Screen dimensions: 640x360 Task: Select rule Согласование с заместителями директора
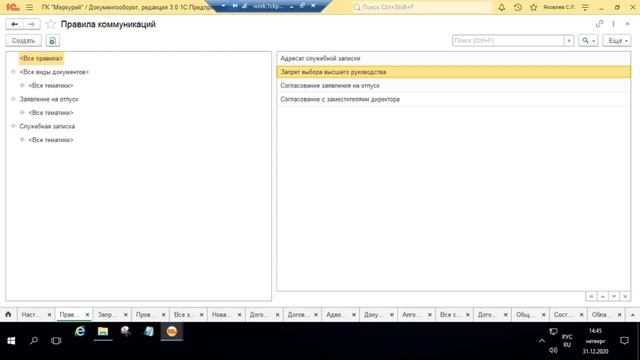coord(453,99)
